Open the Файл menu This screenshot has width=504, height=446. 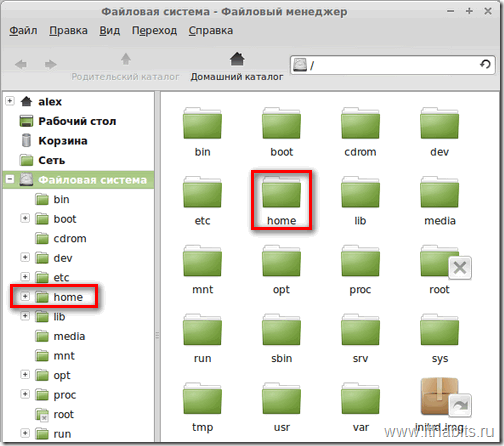coord(23,31)
